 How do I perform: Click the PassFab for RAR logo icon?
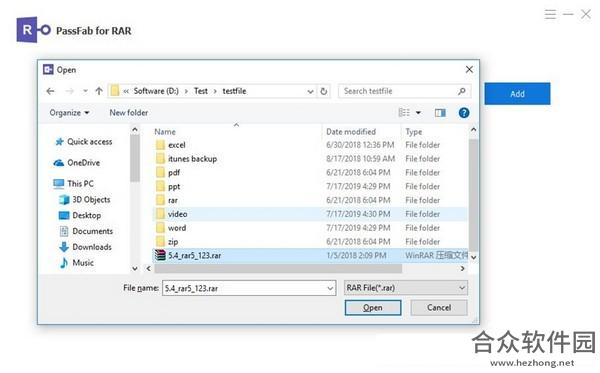(34, 30)
